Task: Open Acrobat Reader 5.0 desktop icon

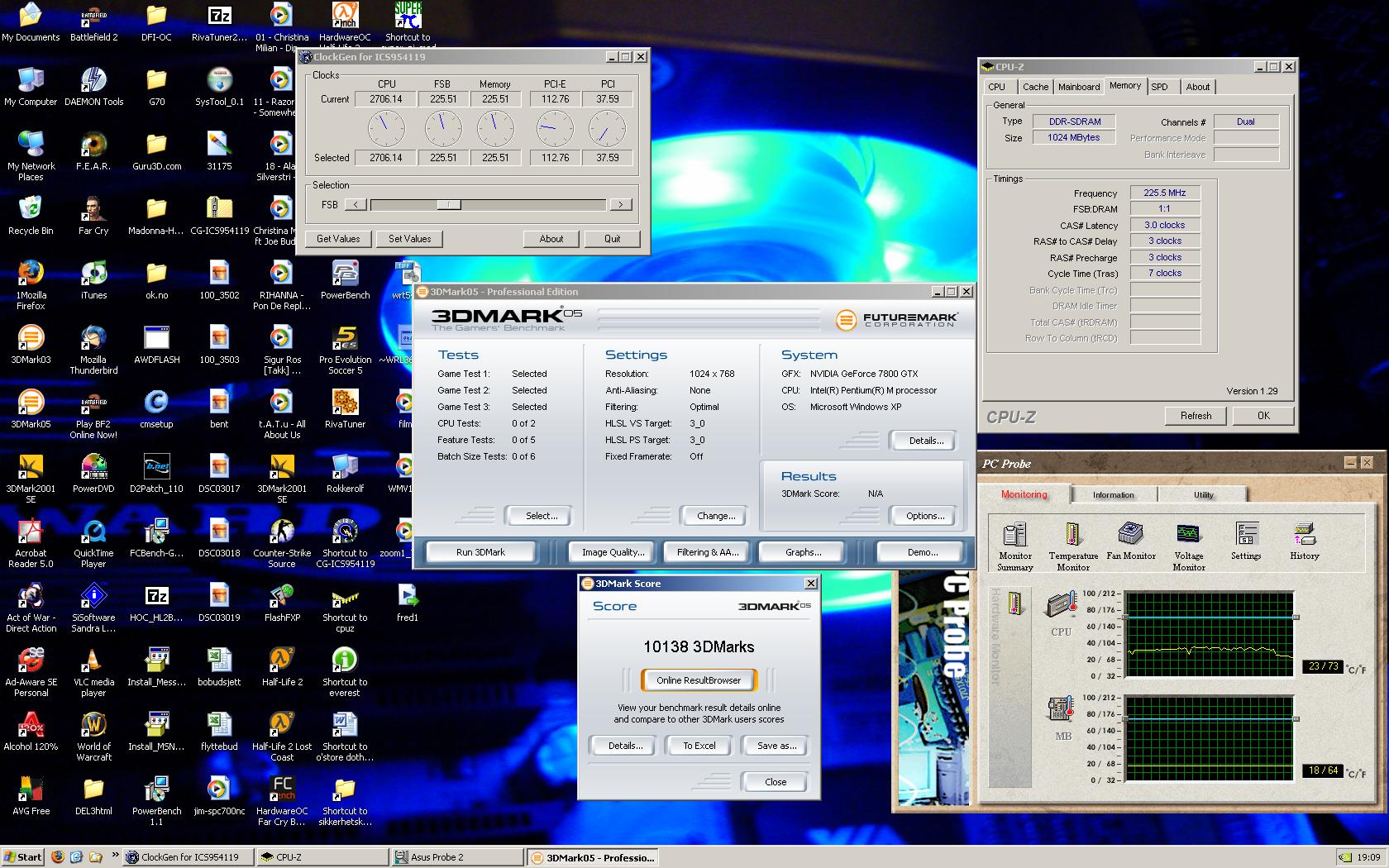Action: pyautogui.click(x=31, y=543)
